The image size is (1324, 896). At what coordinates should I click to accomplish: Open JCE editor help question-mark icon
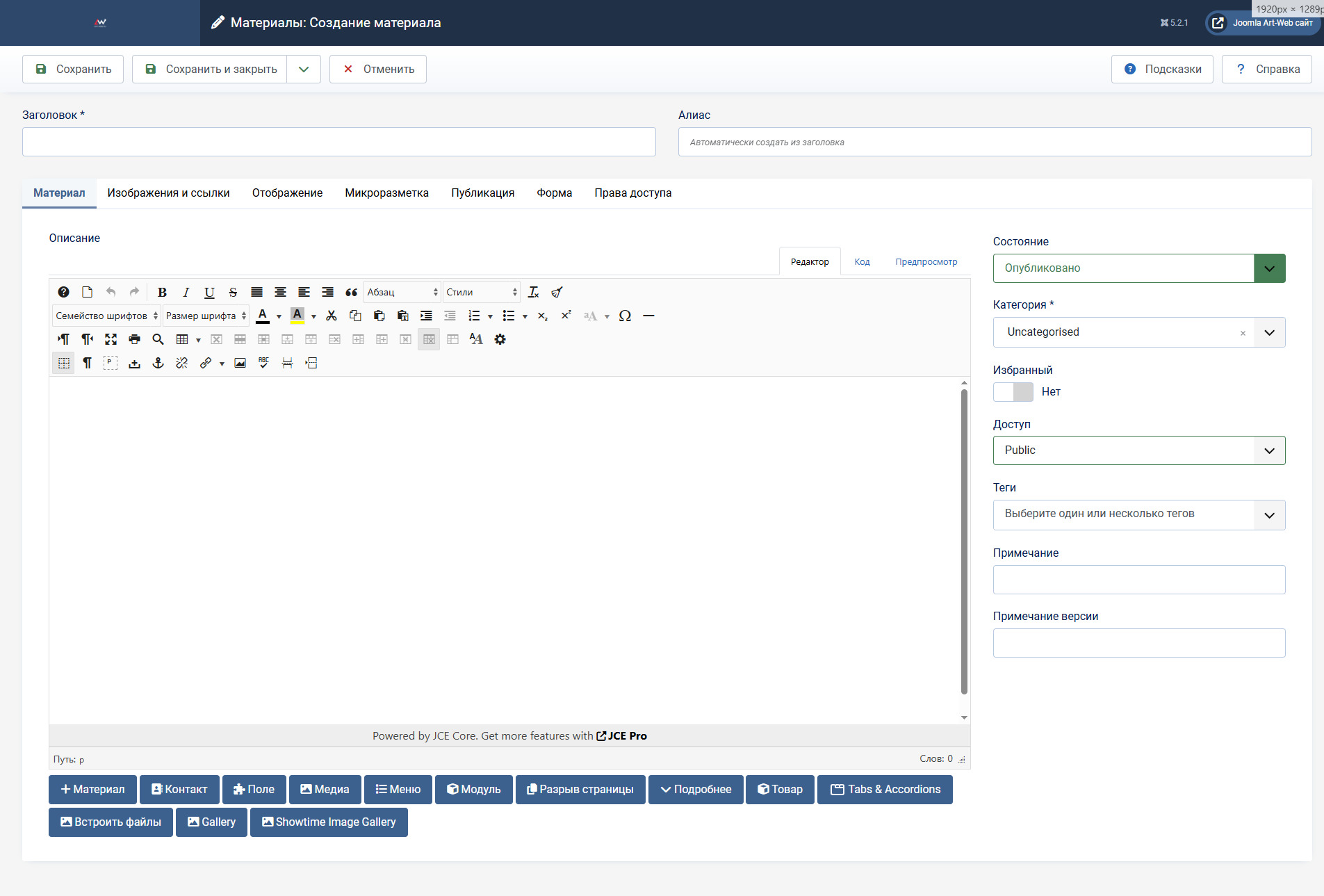tap(63, 293)
